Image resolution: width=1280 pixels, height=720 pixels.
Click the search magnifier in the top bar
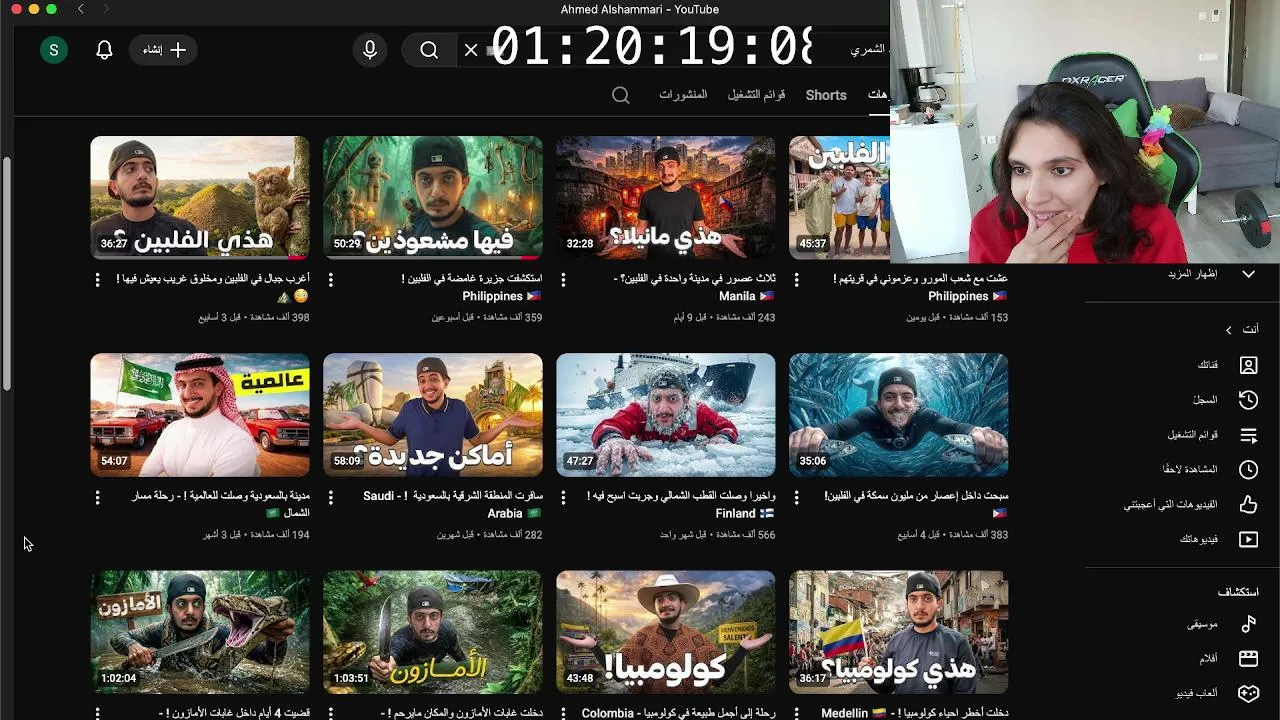[x=429, y=50]
